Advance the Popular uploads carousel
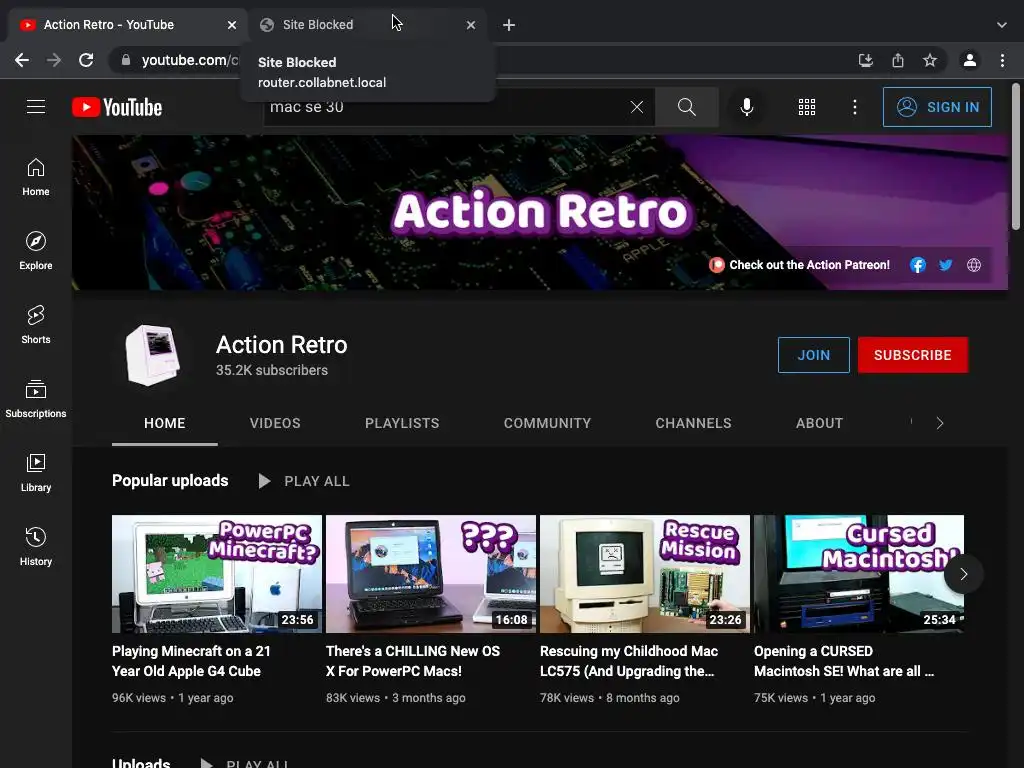 pyautogui.click(x=963, y=574)
